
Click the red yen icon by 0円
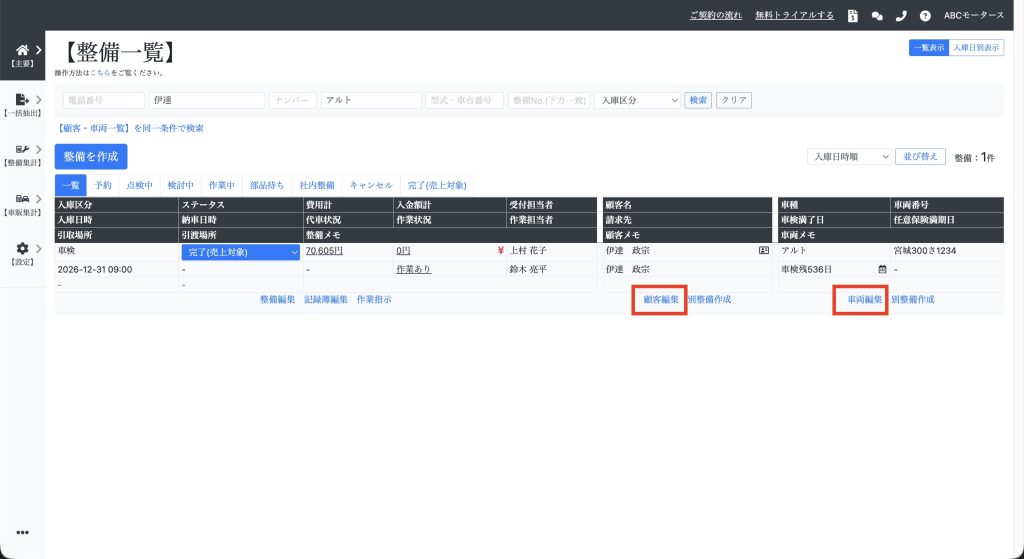tap(501, 250)
